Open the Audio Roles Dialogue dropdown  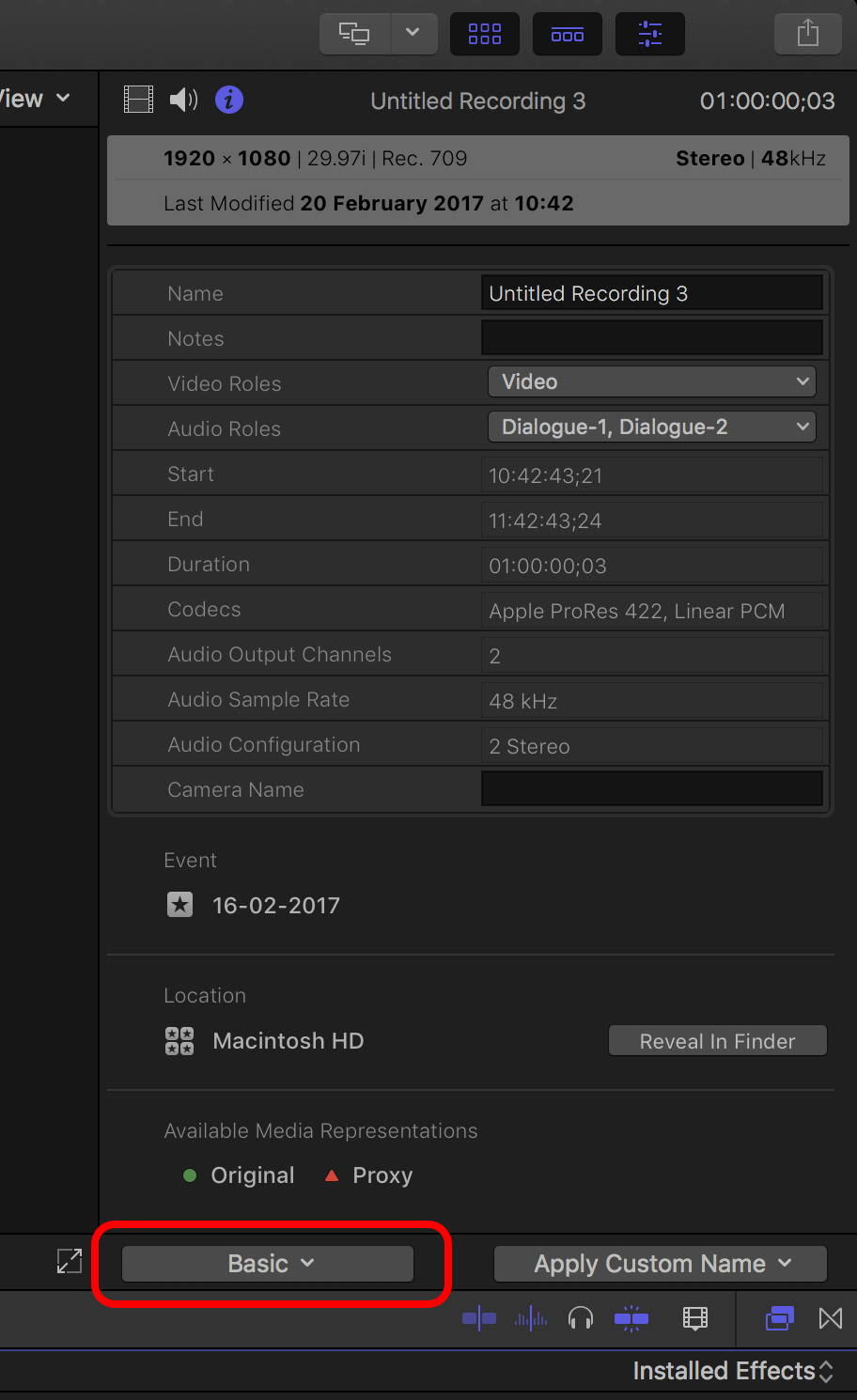(651, 427)
